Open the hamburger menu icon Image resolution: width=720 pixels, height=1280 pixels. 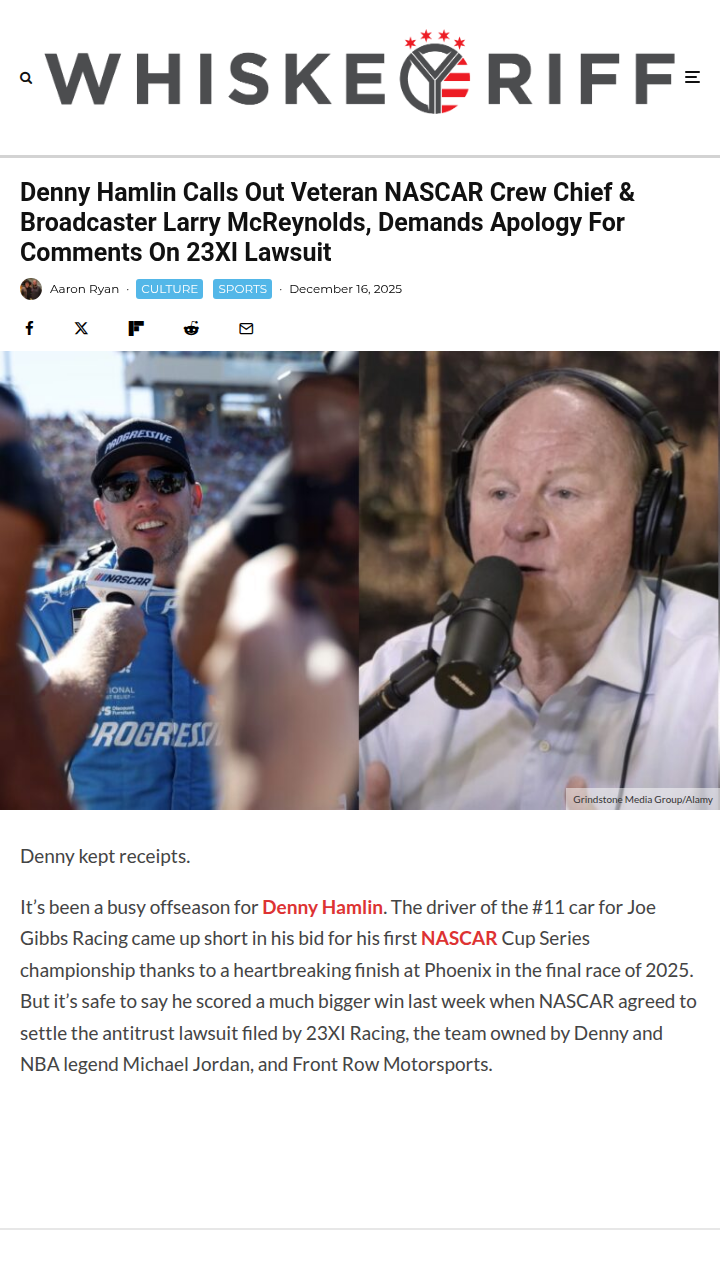(x=692, y=77)
